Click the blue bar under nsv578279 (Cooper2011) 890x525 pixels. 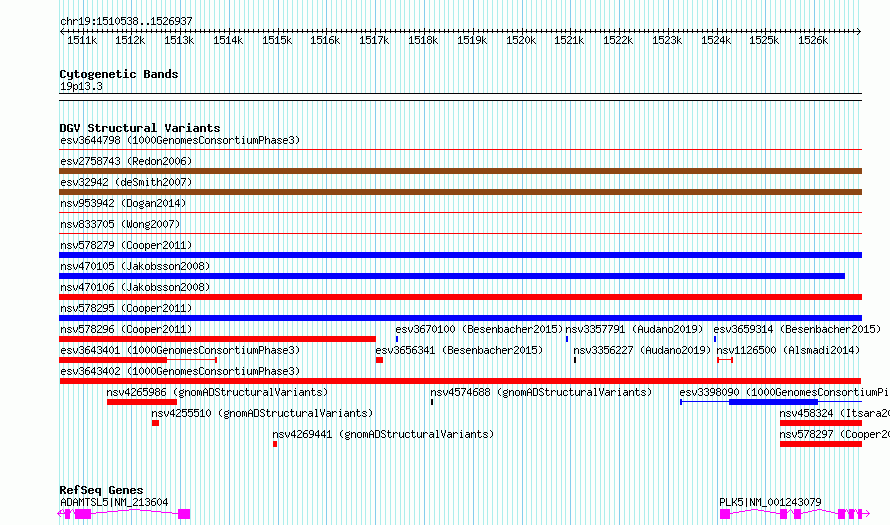pyautogui.click(x=460, y=255)
